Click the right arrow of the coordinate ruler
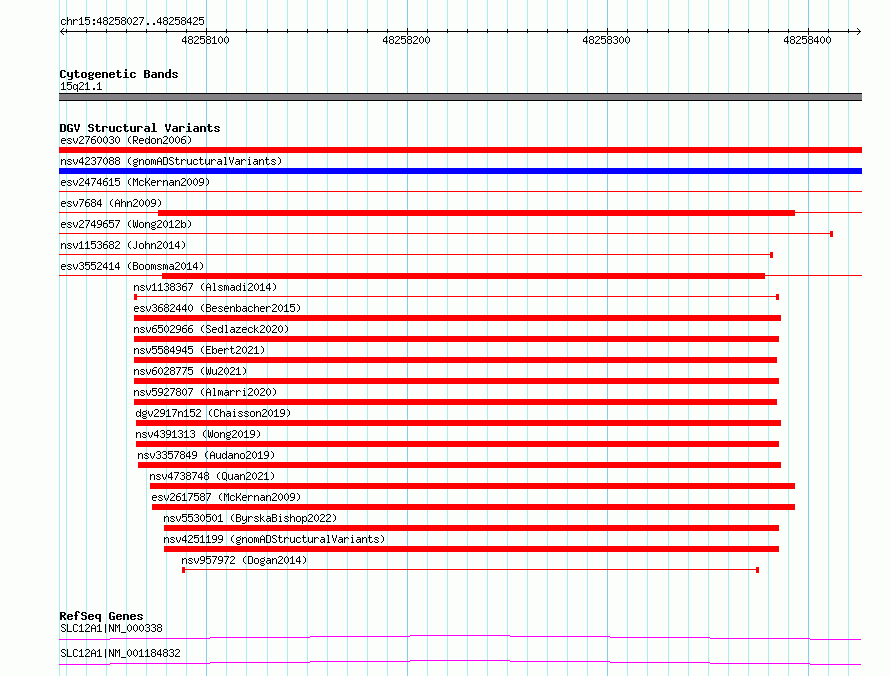The height and width of the screenshot is (676, 890). (858, 31)
